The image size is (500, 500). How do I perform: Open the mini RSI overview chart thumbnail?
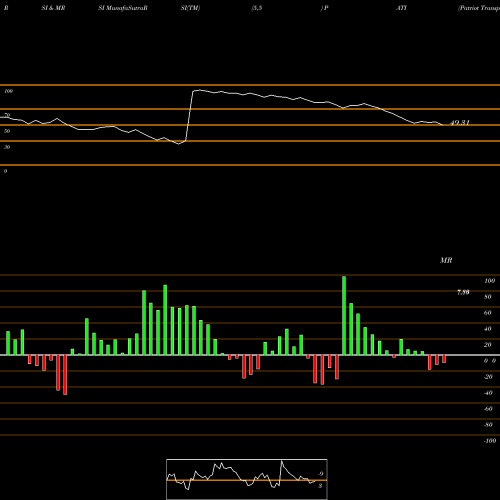(247, 479)
